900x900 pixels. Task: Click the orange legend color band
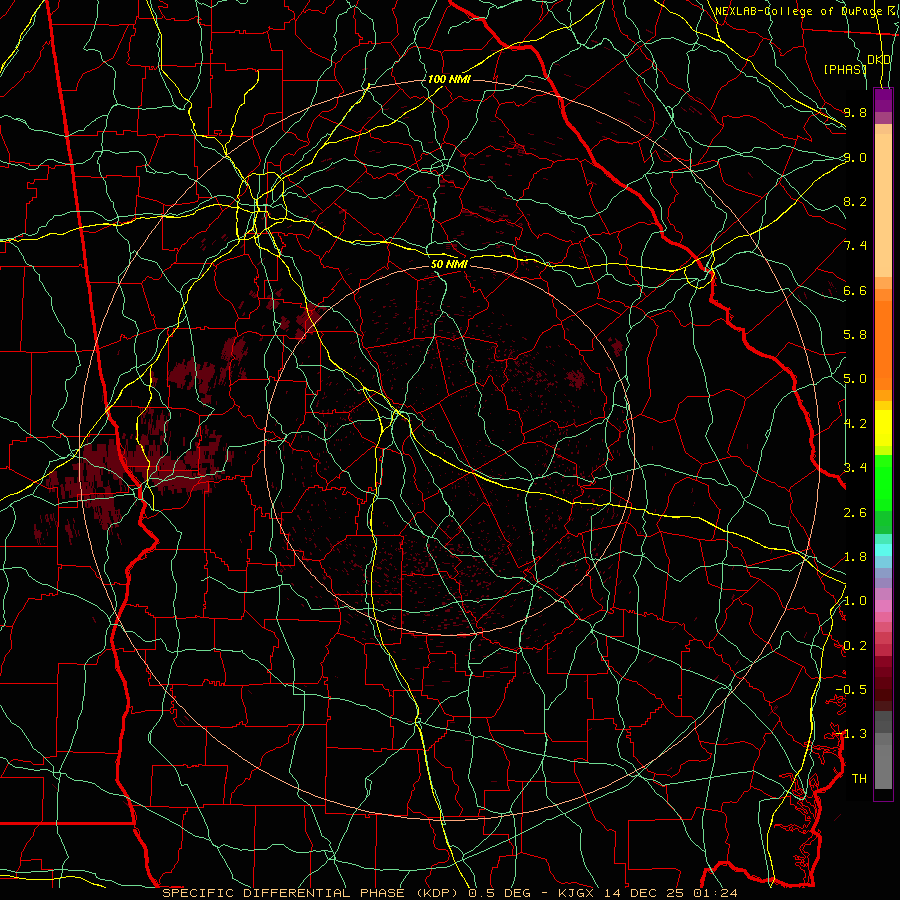[x=883, y=344]
